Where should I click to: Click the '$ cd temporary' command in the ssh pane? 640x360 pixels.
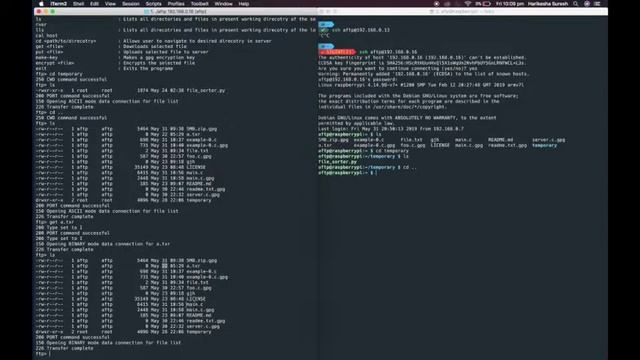(389, 151)
